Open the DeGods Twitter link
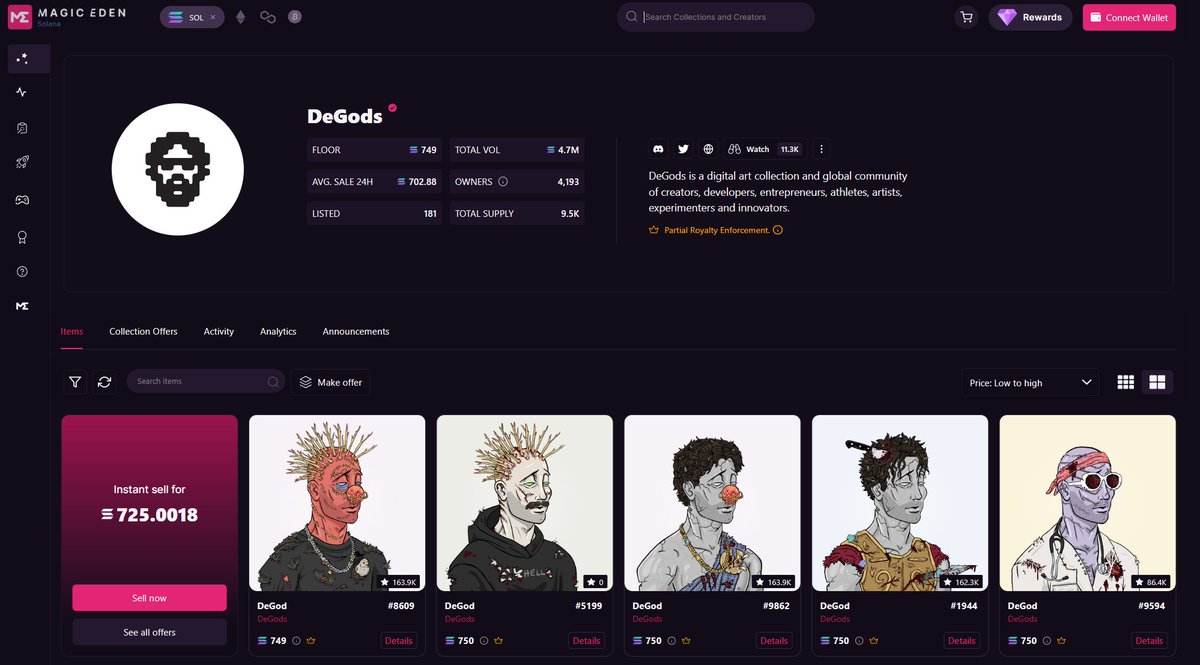 coord(683,149)
